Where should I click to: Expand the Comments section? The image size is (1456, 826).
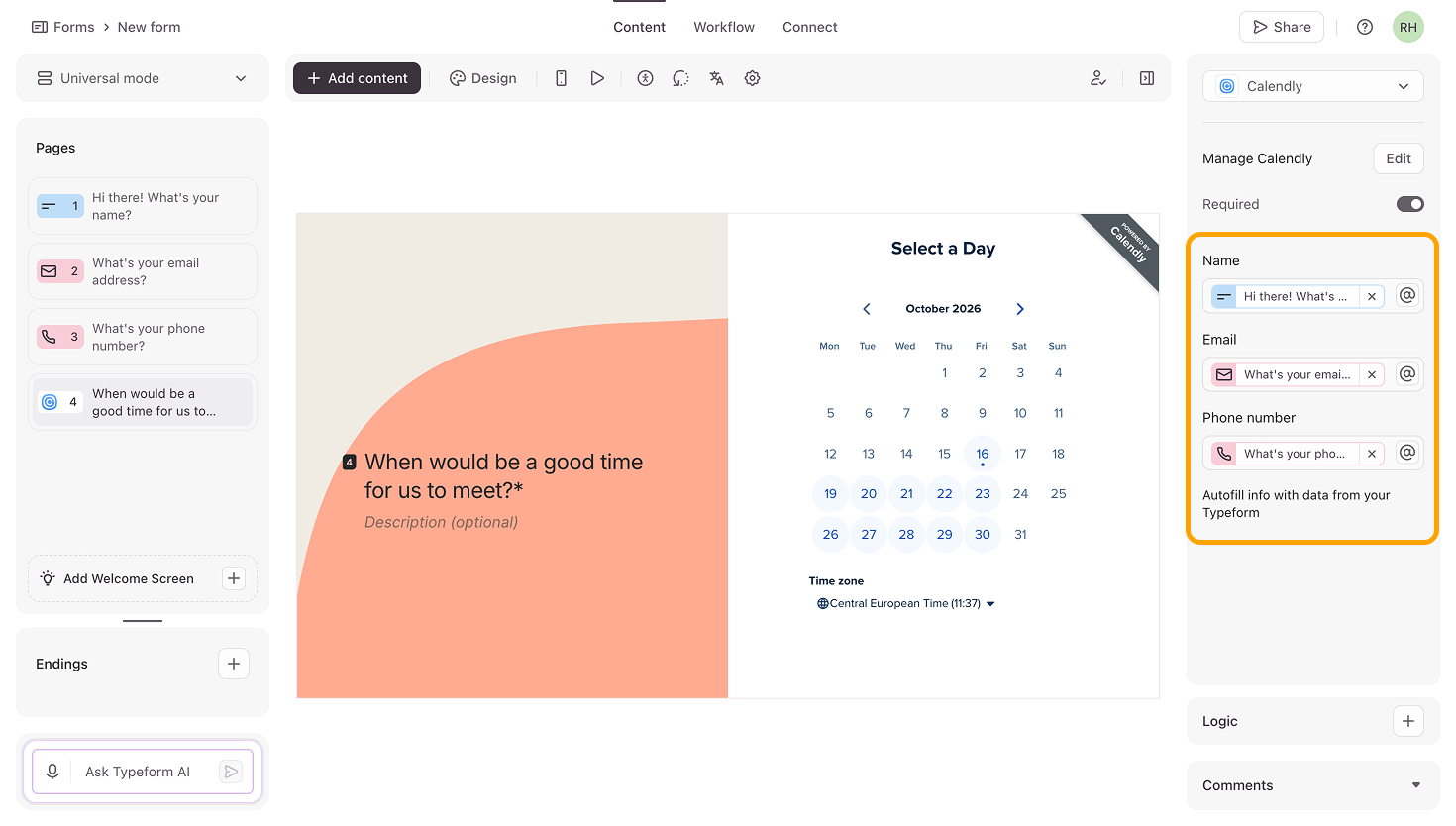pyautogui.click(x=1313, y=785)
